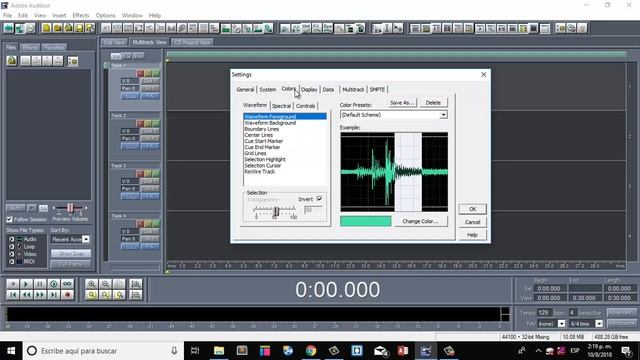The height and width of the screenshot is (360, 640).
Task: Open the 4/4 time signature dropdown
Action: click(599, 324)
